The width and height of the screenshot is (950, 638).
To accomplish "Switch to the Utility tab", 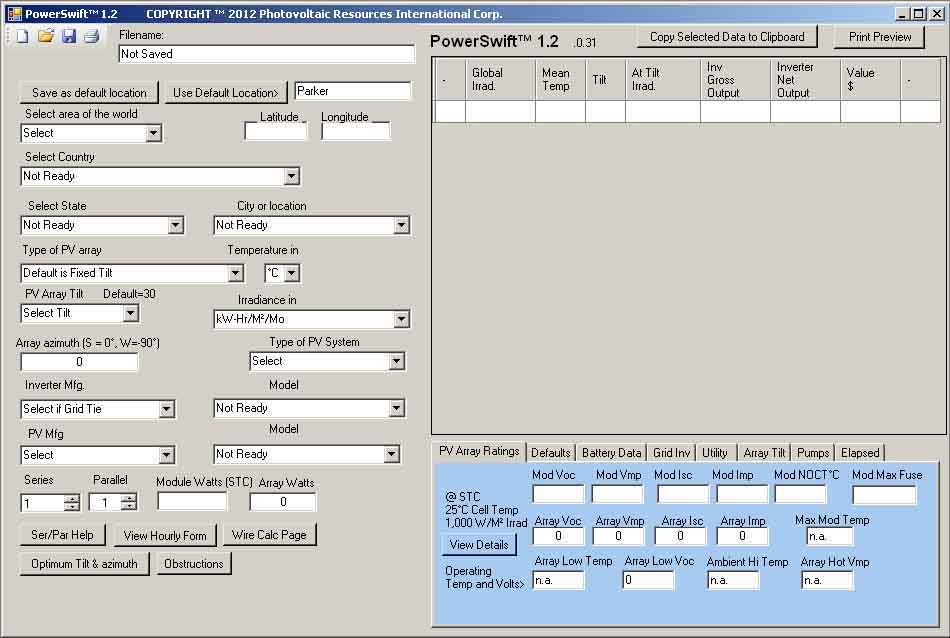I will click(715, 453).
